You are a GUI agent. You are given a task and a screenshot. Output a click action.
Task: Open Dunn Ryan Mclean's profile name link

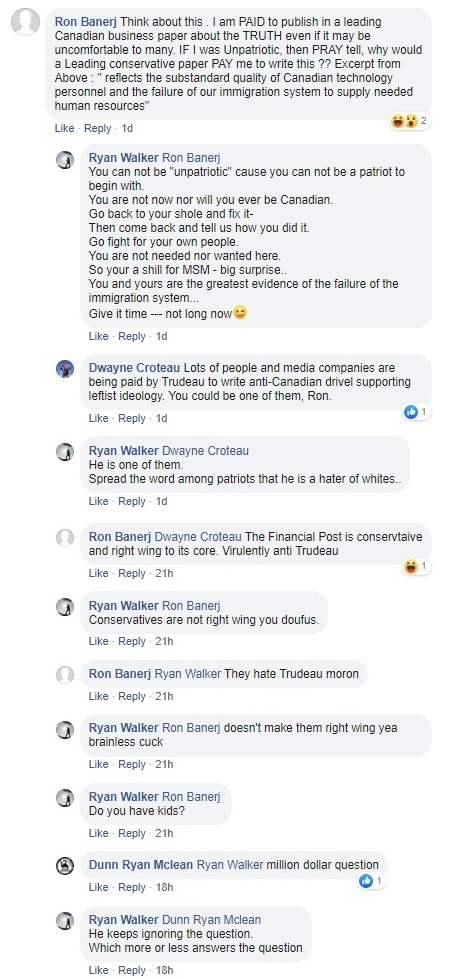pyautogui.click(x=142, y=865)
